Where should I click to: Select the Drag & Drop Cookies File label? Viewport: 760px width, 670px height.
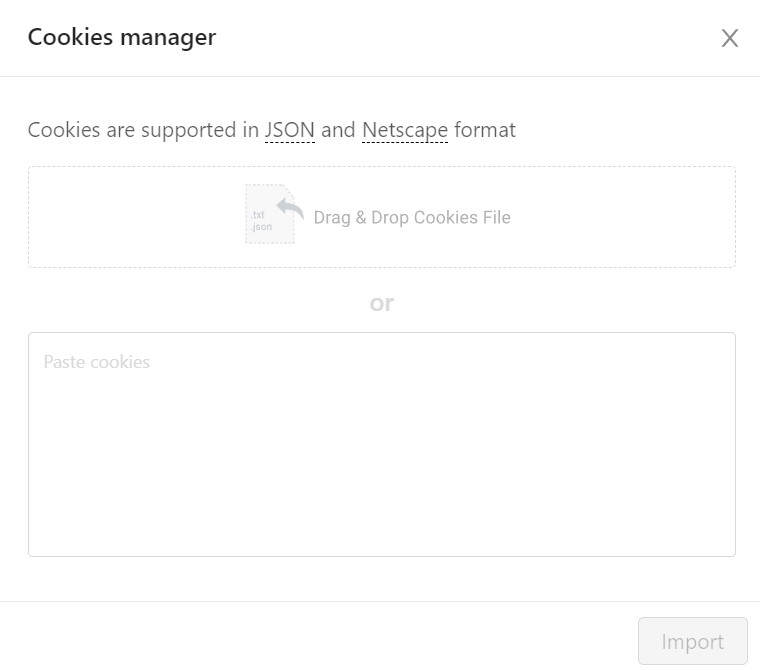point(412,217)
